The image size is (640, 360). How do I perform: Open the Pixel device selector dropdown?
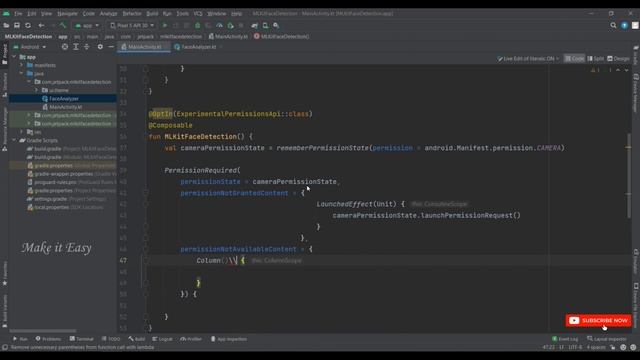pyautogui.click(x=132, y=25)
